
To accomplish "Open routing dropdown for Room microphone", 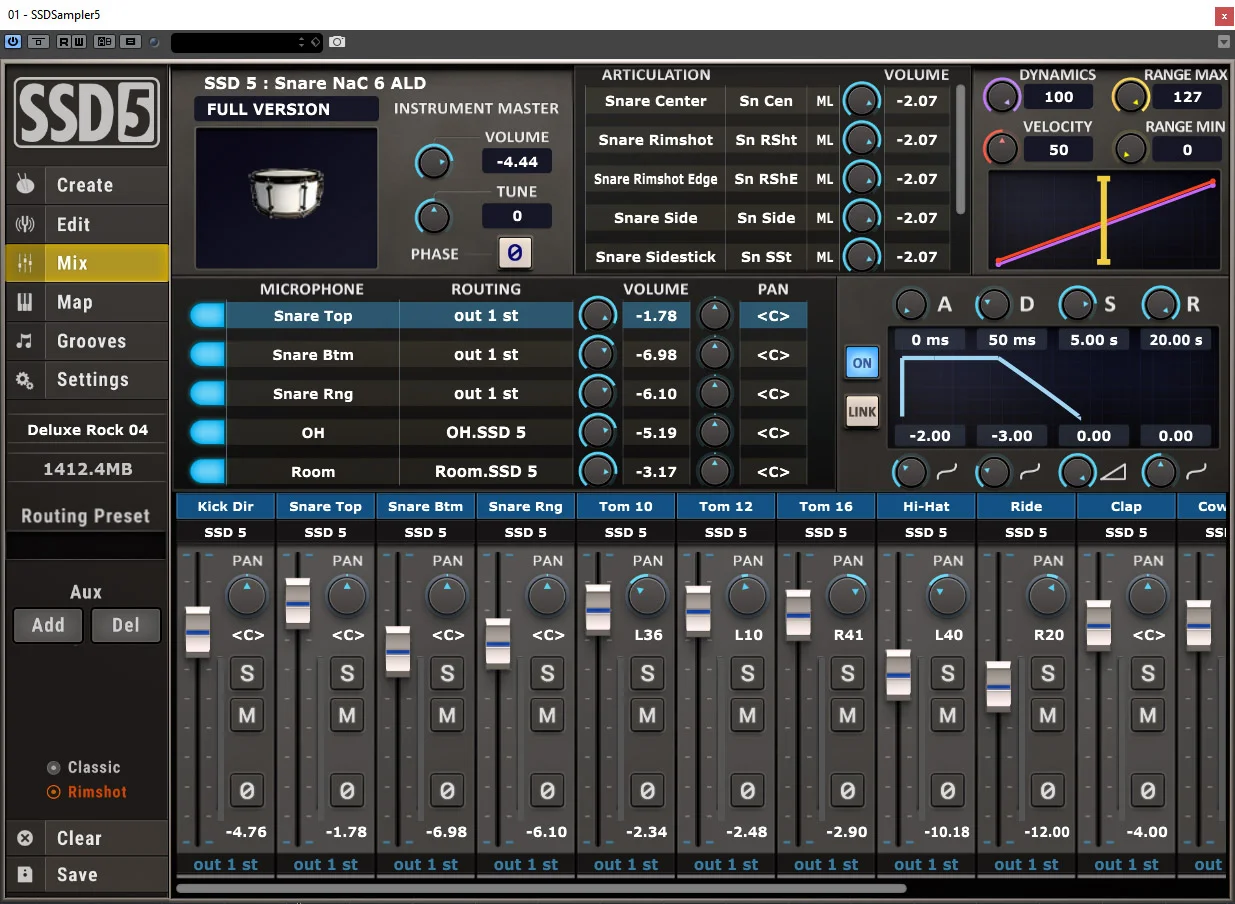I will click(x=486, y=472).
